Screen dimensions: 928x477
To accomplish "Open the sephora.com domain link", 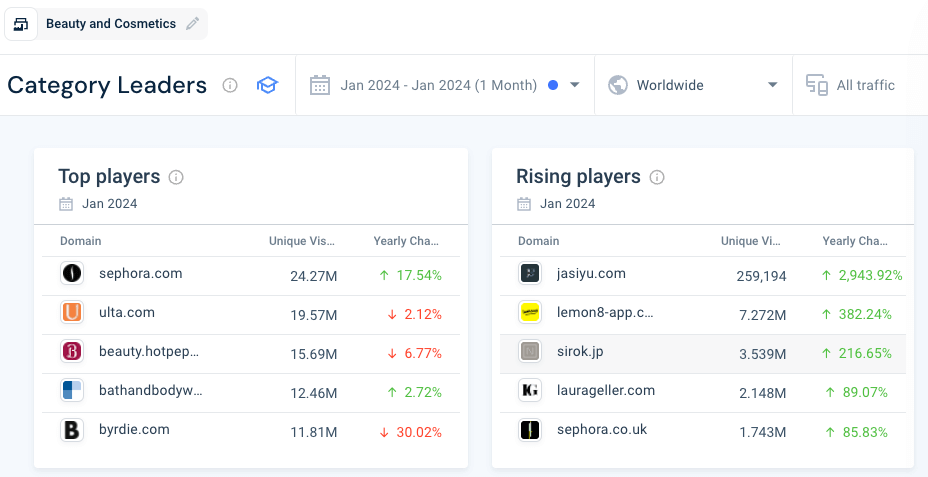I will tap(141, 273).
